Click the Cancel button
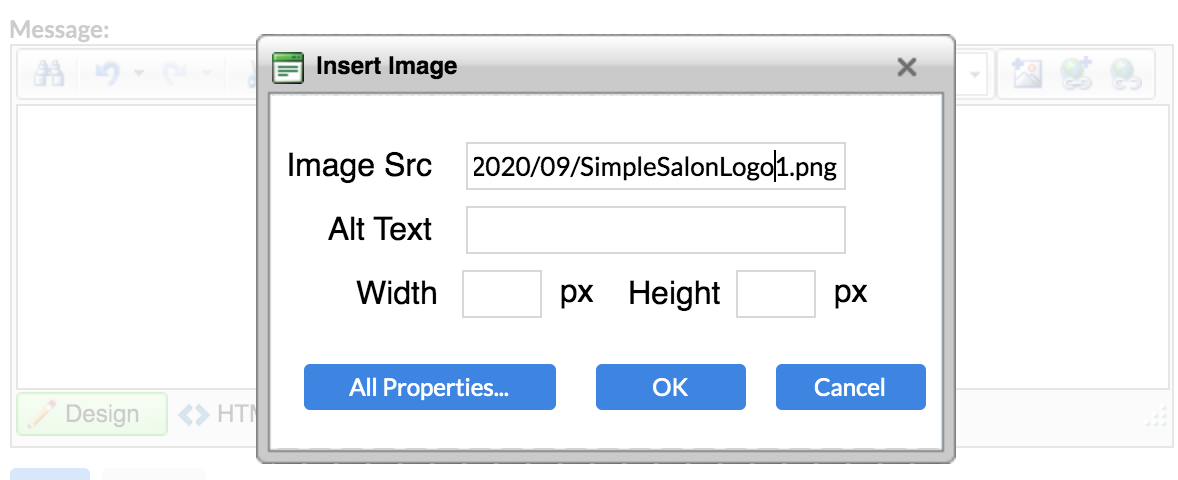This screenshot has height=480, width=1178. pyautogui.click(x=850, y=387)
